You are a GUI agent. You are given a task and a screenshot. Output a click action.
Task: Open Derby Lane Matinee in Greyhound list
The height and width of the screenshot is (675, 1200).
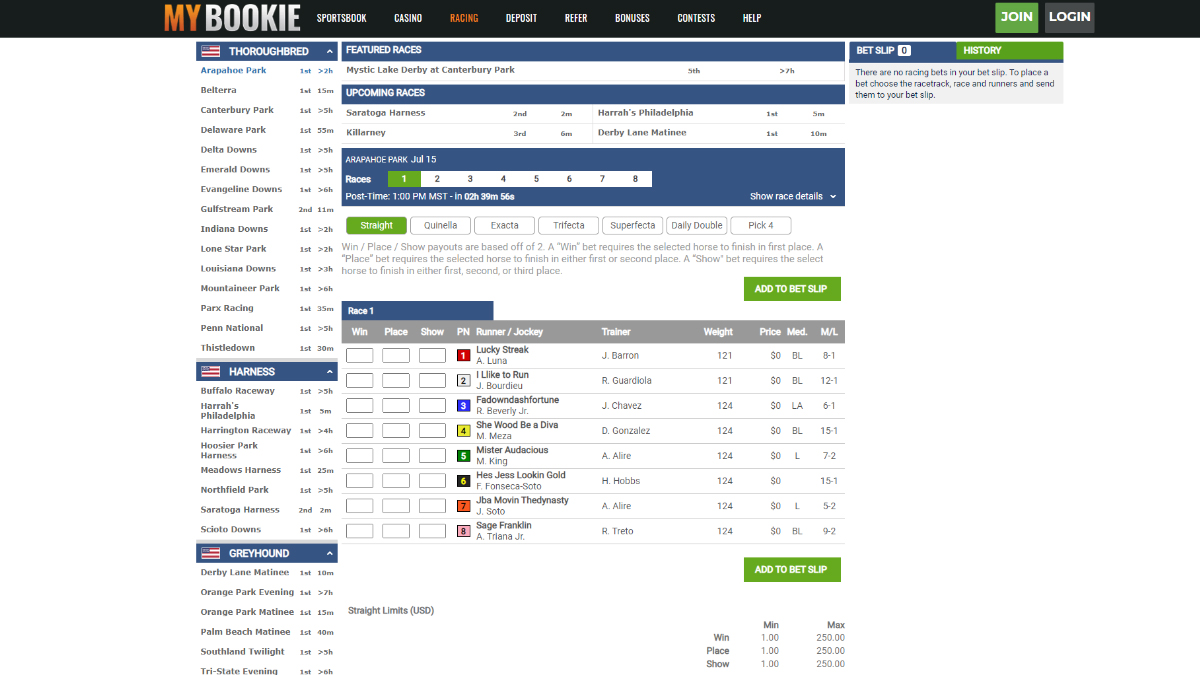245,573
